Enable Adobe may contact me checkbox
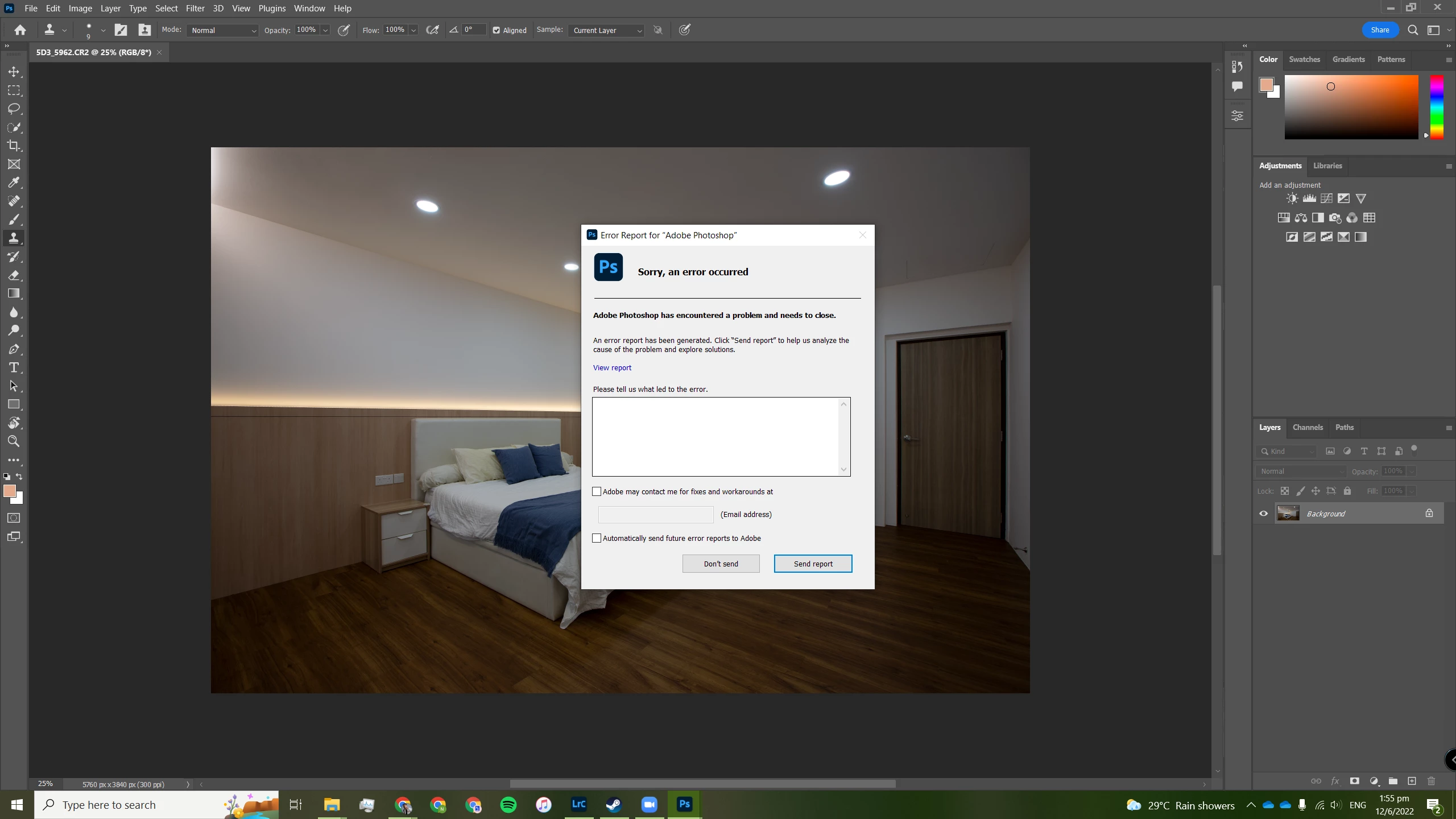 (597, 491)
